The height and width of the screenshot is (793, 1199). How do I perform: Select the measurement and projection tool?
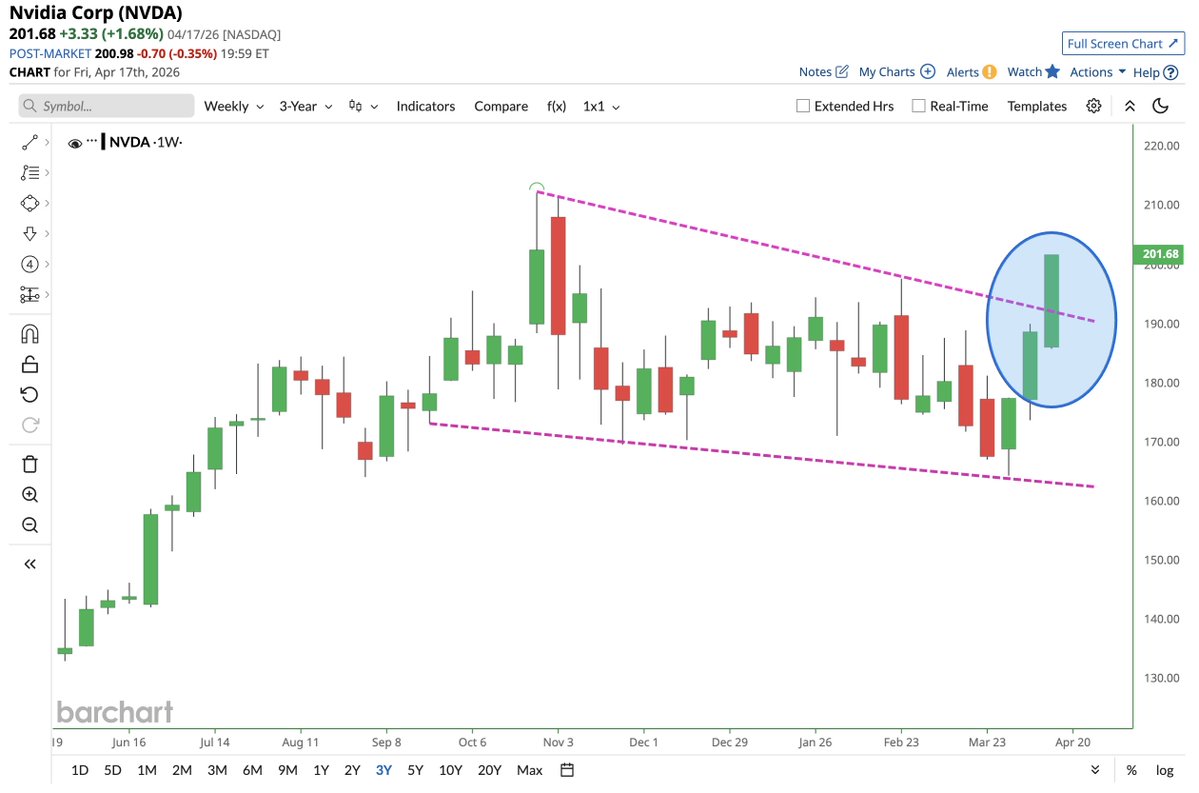coord(30,294)
